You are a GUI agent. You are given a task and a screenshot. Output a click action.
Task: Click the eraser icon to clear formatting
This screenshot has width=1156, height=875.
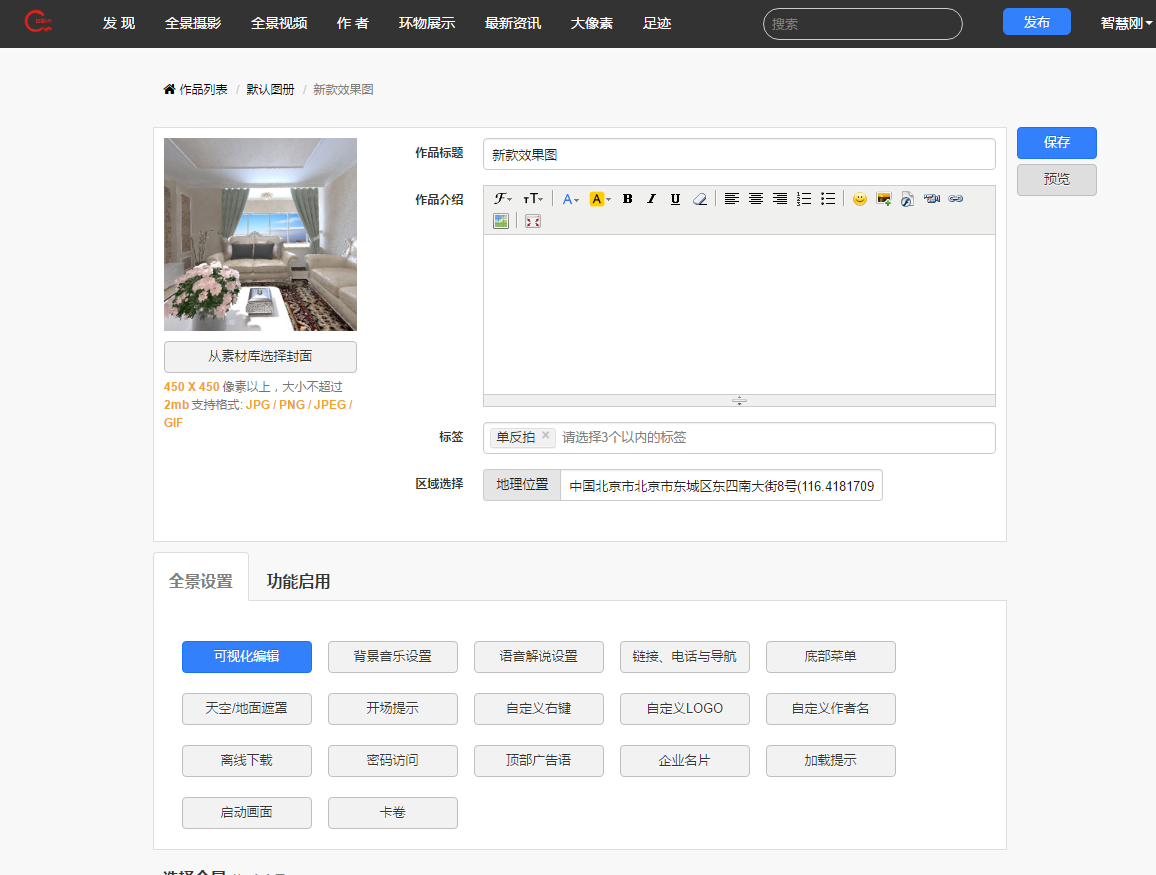(x=700, y=199)
